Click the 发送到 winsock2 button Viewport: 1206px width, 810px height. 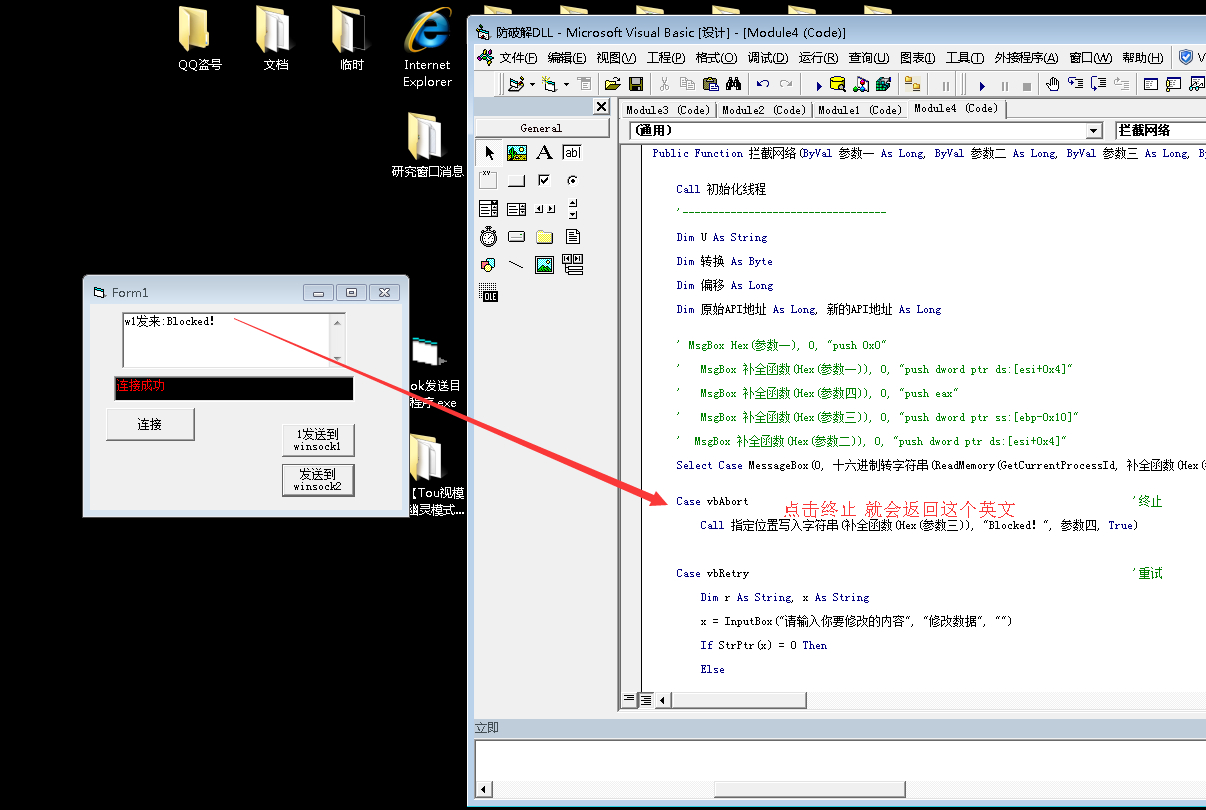(x=318, y=480)
